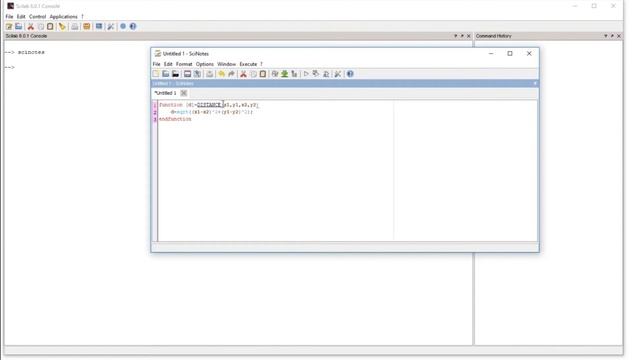Click the printer icon in Console toolbar
This screenshot has height=360, width=640.
(74, 27)
